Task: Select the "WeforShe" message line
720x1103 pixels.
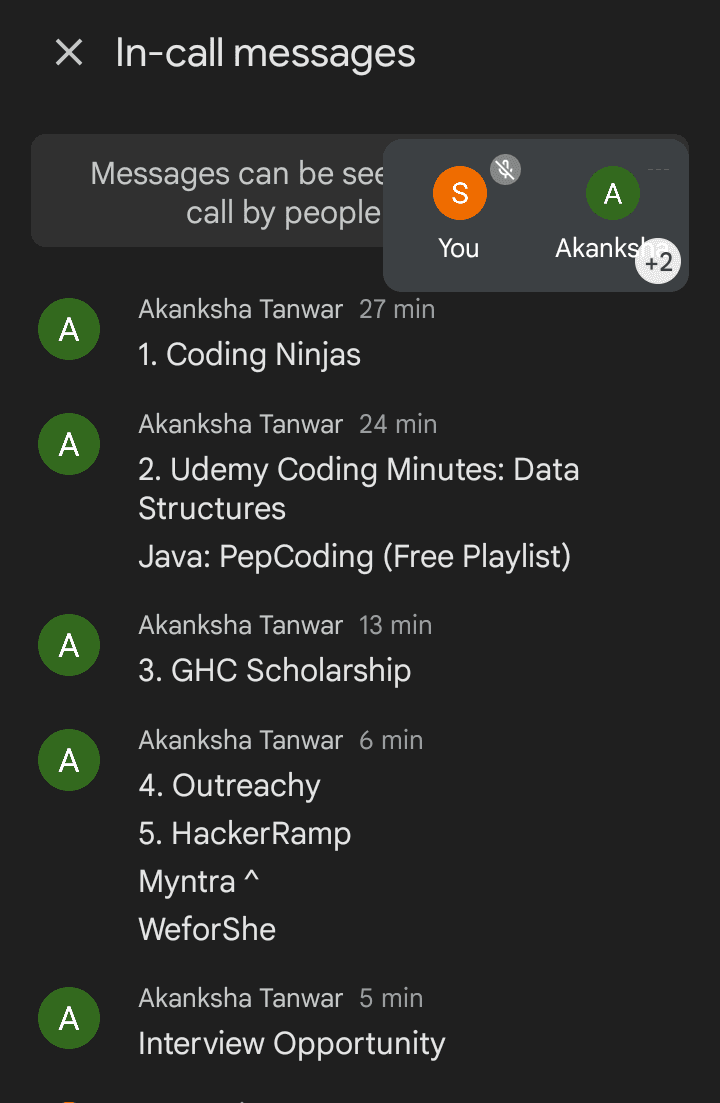Action: pos(207,930)
